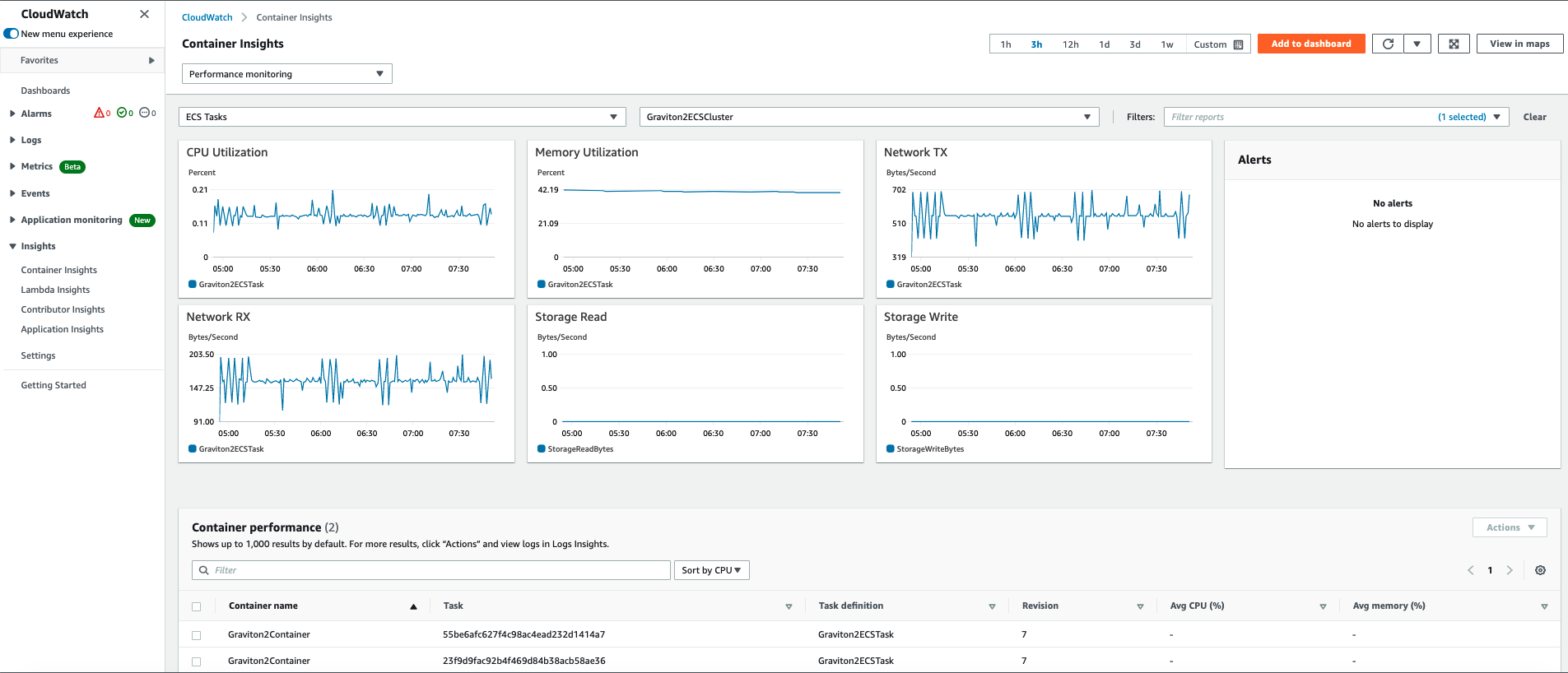Open Task column filter arrow

coord(789,606)
